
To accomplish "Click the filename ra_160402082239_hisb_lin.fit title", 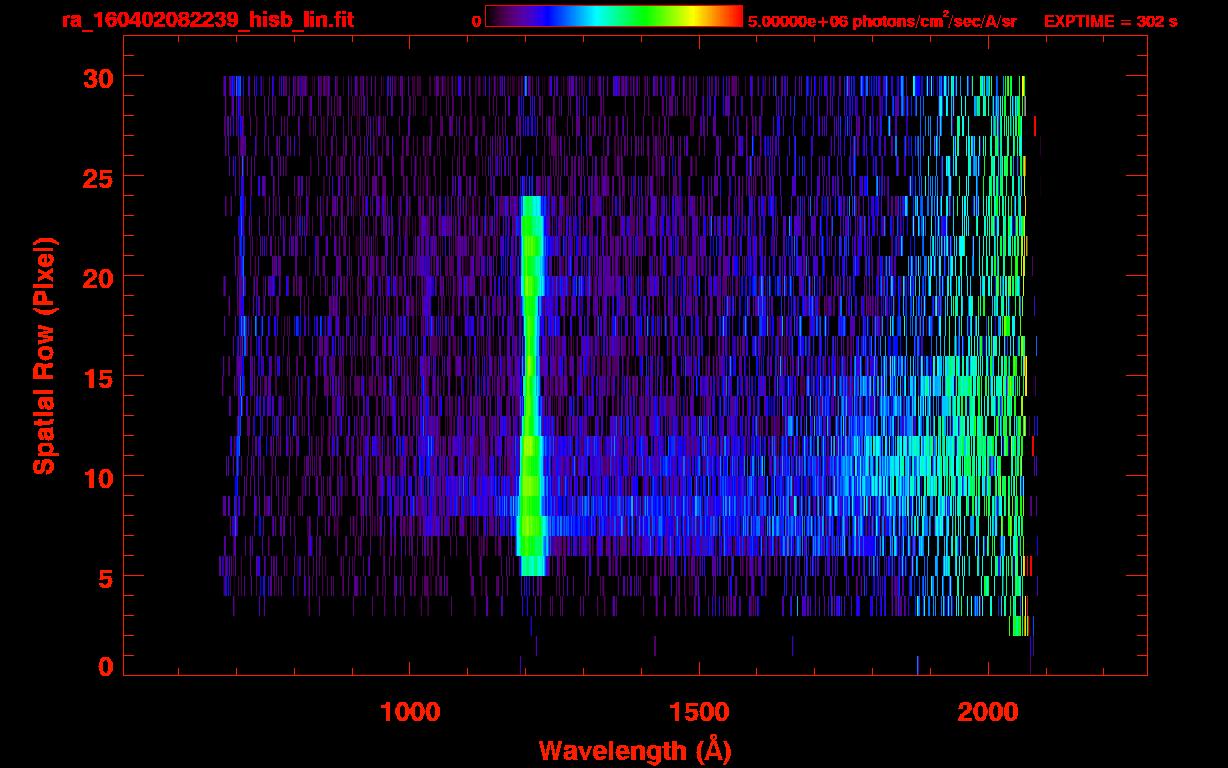I will (207, 20).
